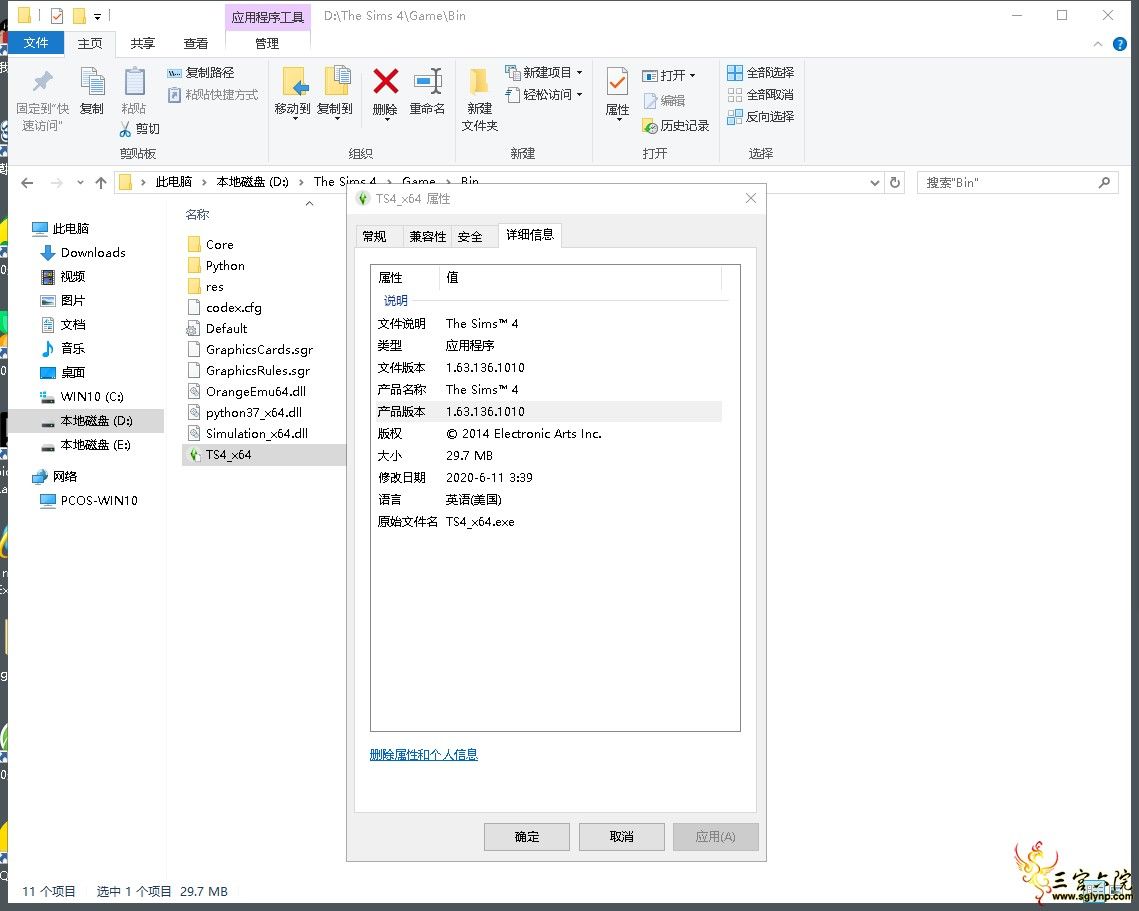The height and width of the screenshot is (911, 1139).
Task: Click Cancel (取消) in the properties dialog
Action: pos(622,837)
